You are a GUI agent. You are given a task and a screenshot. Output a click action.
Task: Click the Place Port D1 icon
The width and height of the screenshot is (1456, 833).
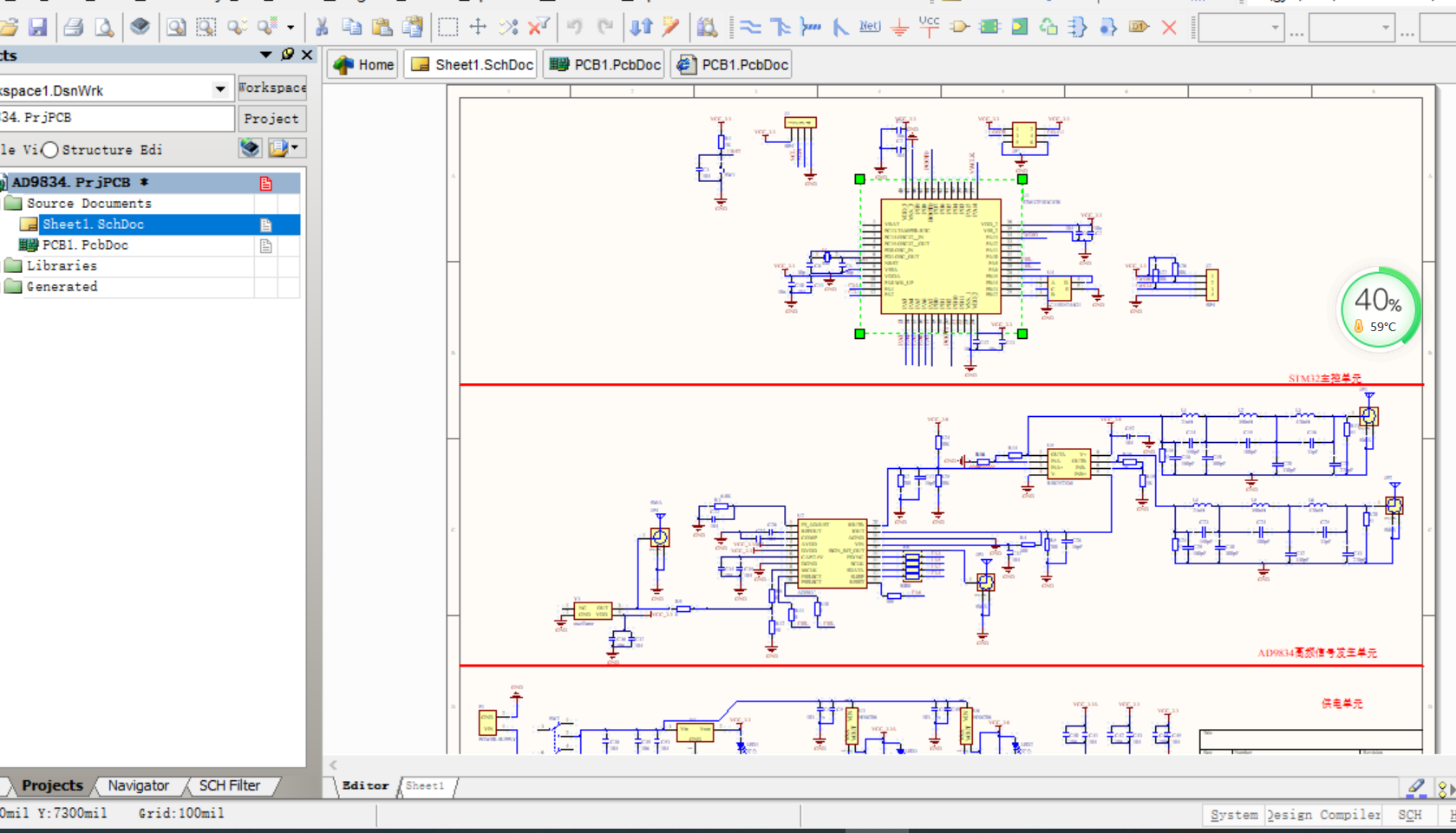pyautogui.click(x=1139, y=27)
